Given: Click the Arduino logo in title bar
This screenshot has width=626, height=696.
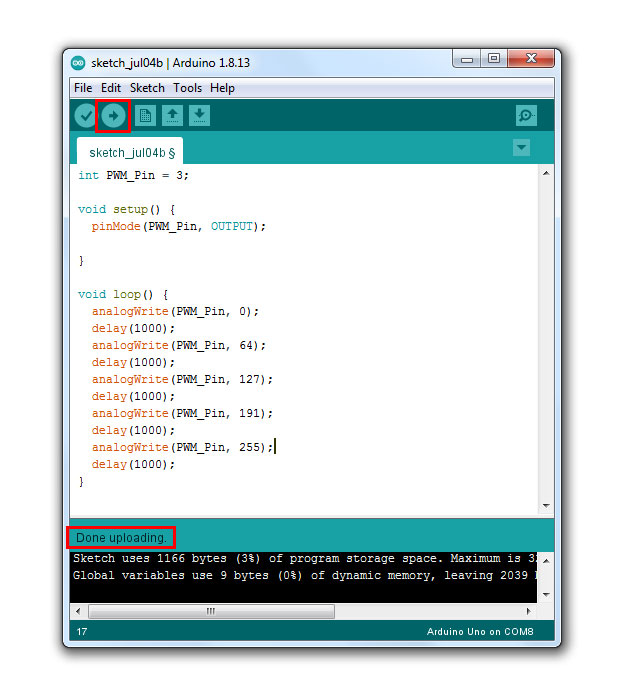Looking at the screenshot, I should [78, 63].
